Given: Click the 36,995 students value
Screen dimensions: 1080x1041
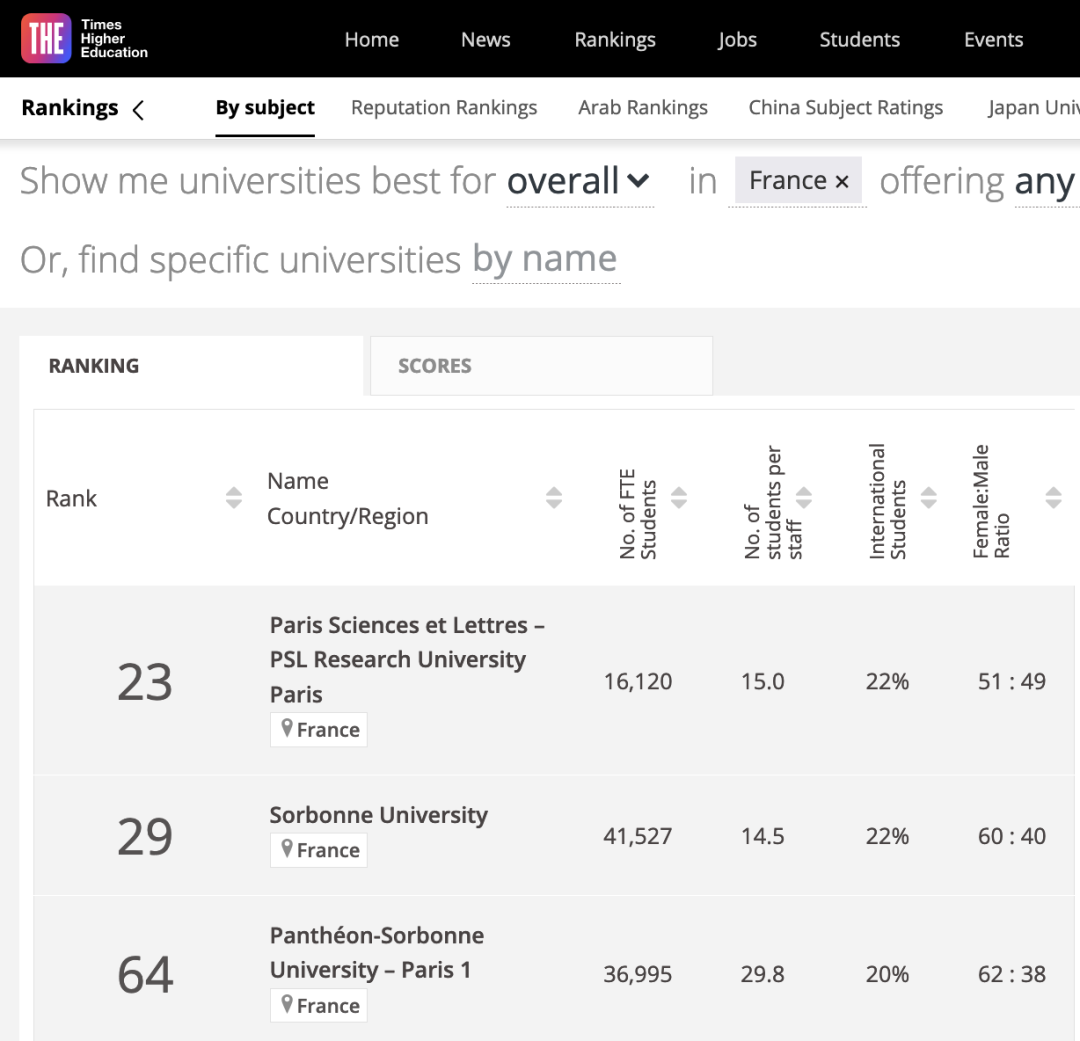Looking at the screenshot, I should pyautogui.click(x=638, y=974).
